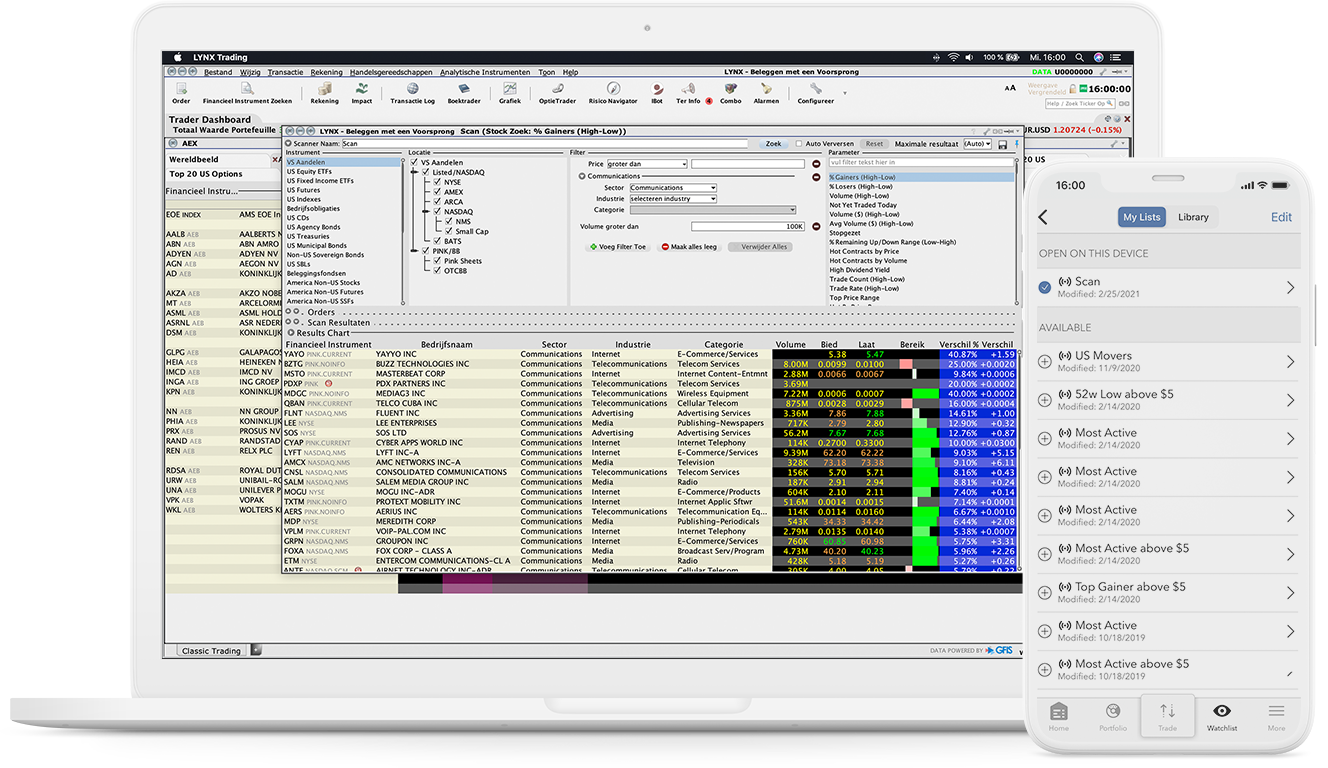The height and width of the screenshot is (768, 1328).
Task: Open the Transactie Log
Action: pyautogui.click(x=412, y=93)
